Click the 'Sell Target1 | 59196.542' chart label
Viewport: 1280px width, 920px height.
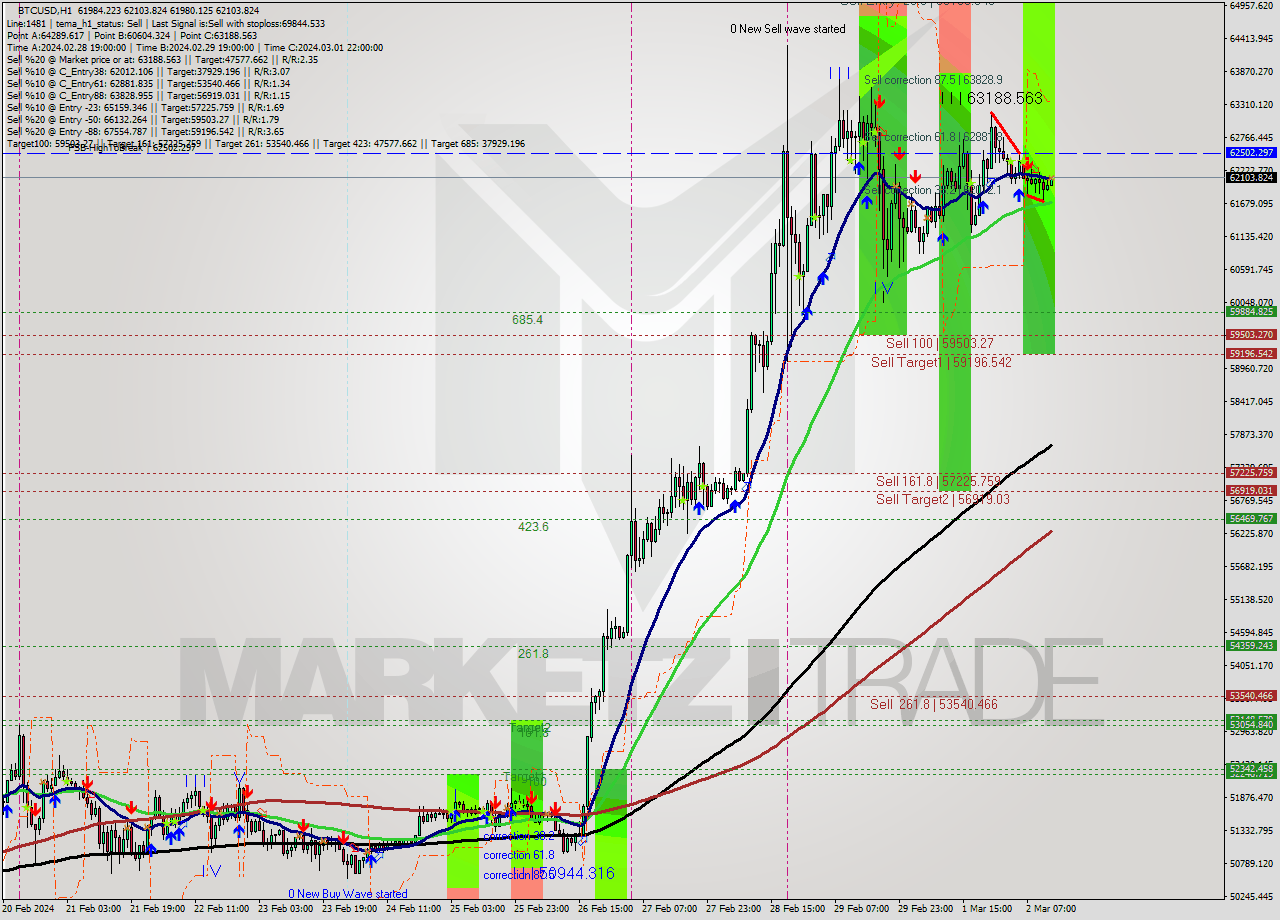pyautogui.click(x=941, y=362)
